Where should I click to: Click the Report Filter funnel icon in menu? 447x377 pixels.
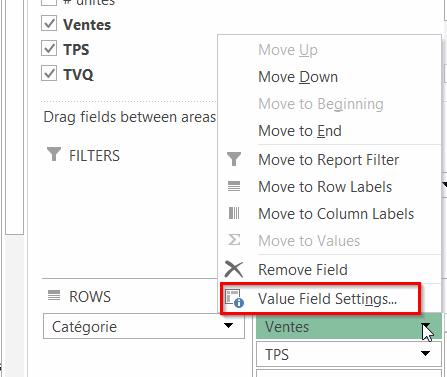[234, 159]
